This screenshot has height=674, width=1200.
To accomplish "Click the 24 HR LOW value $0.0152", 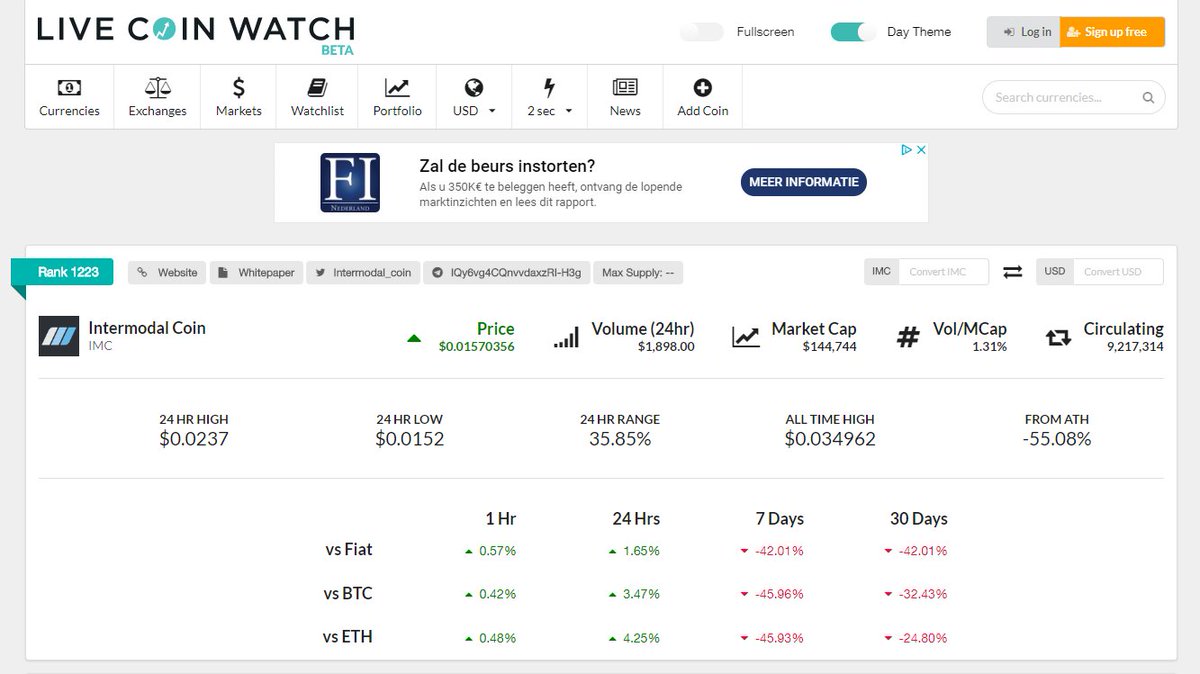I will pyautogui.click(x=410, y=439).
